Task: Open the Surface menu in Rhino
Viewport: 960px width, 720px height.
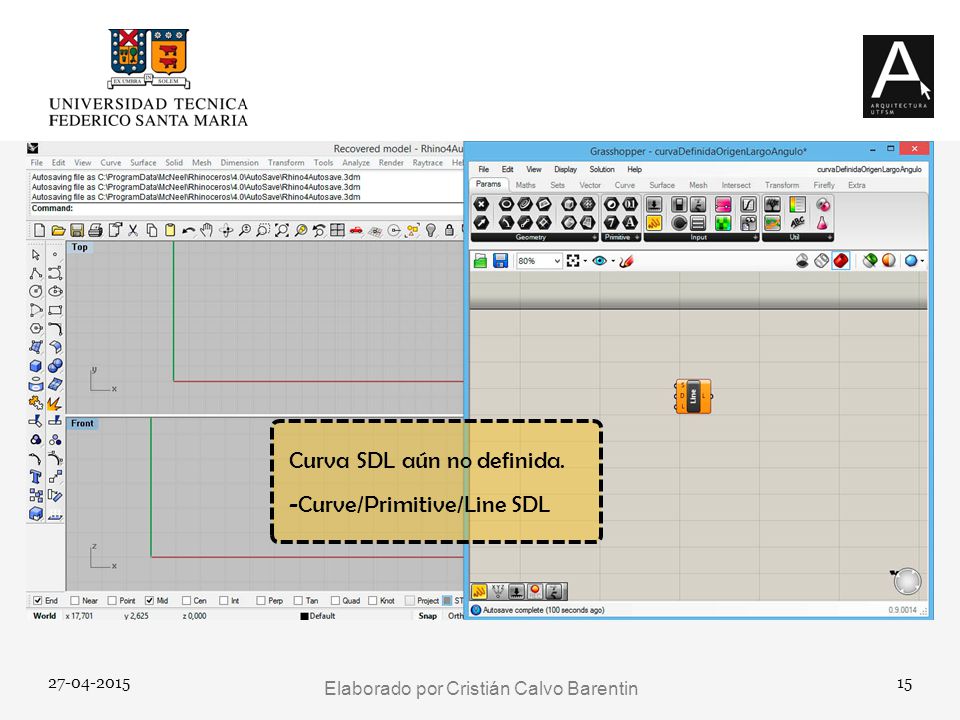Action: pos(143,163)
